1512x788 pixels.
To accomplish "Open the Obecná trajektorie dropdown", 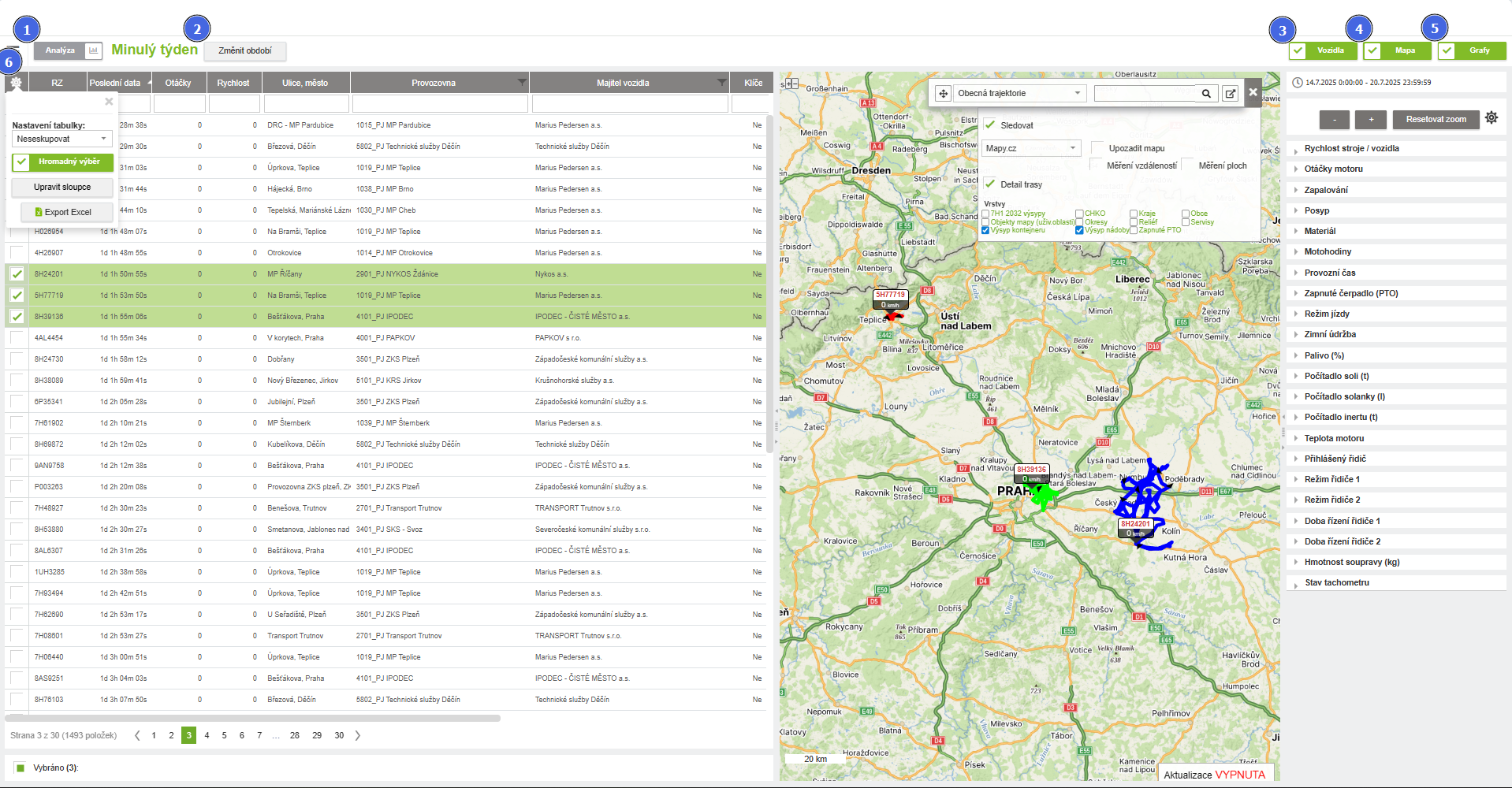I will coord(1019,94).
